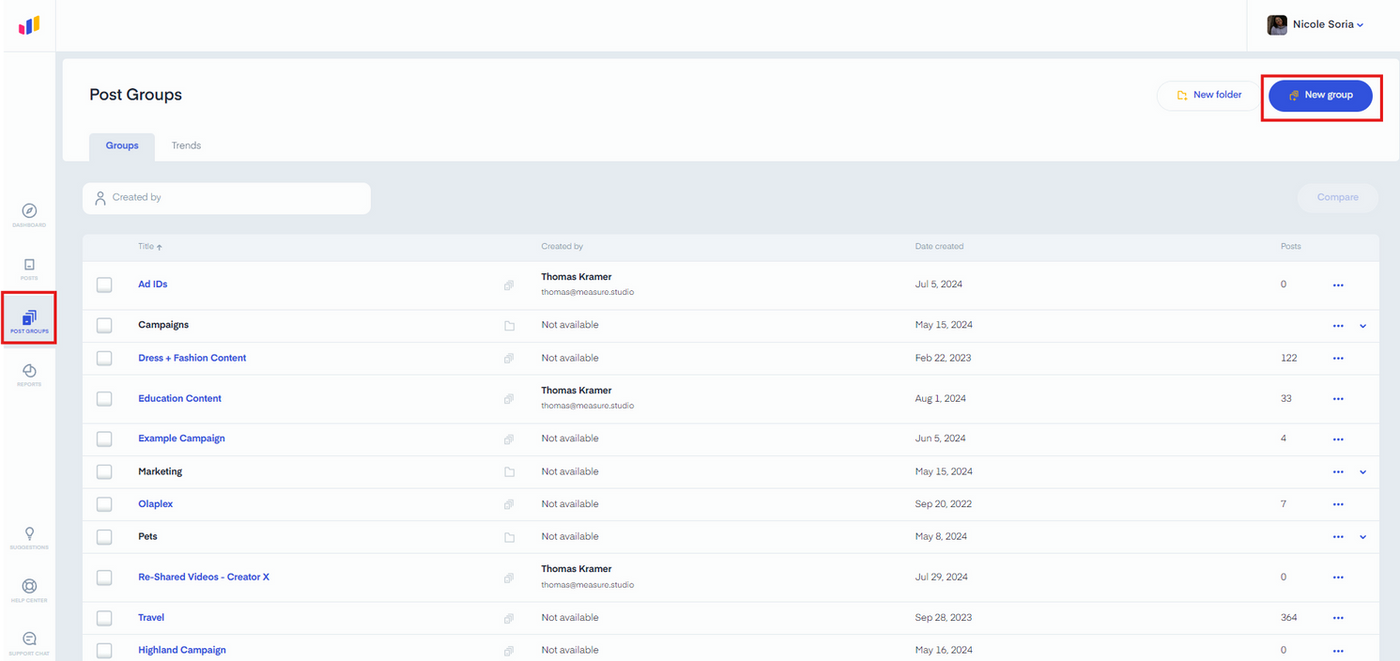
Task: Click the New folder button
Action: [1209, 95]
